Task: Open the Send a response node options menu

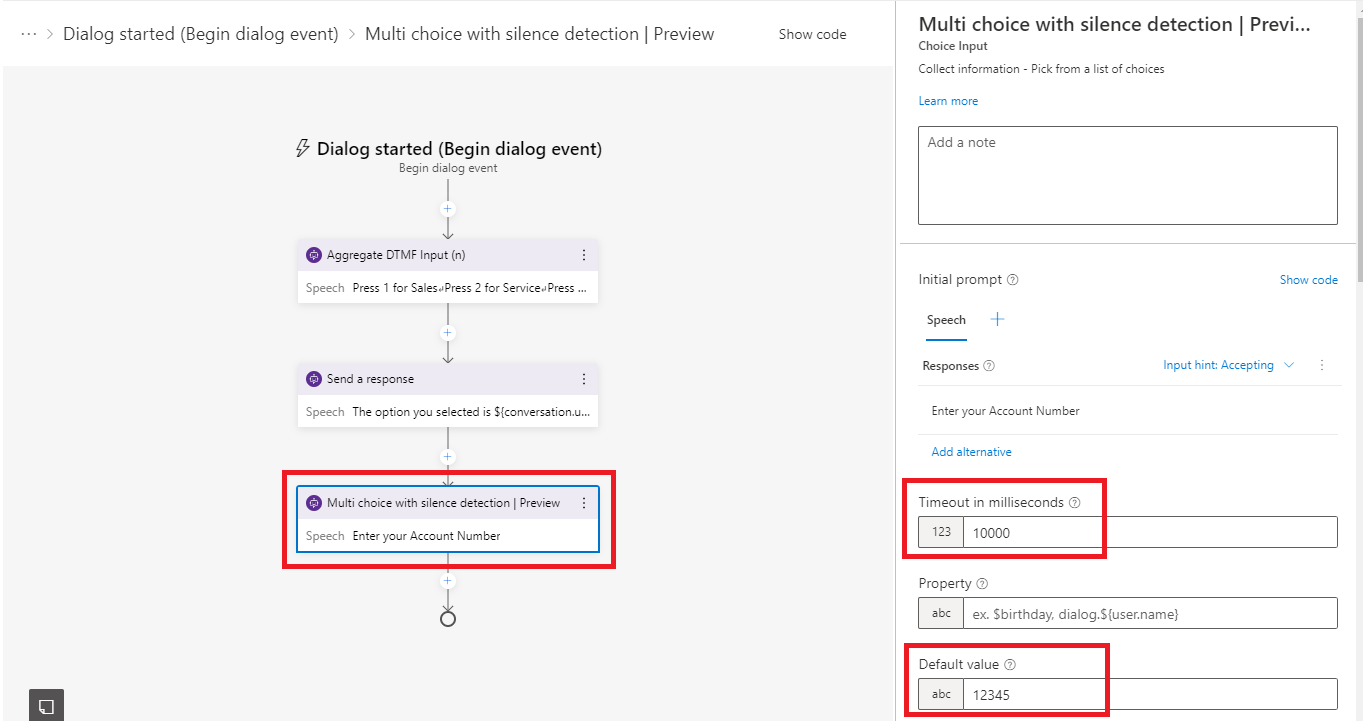Action: pyautogui.click(x=584, y=379)
